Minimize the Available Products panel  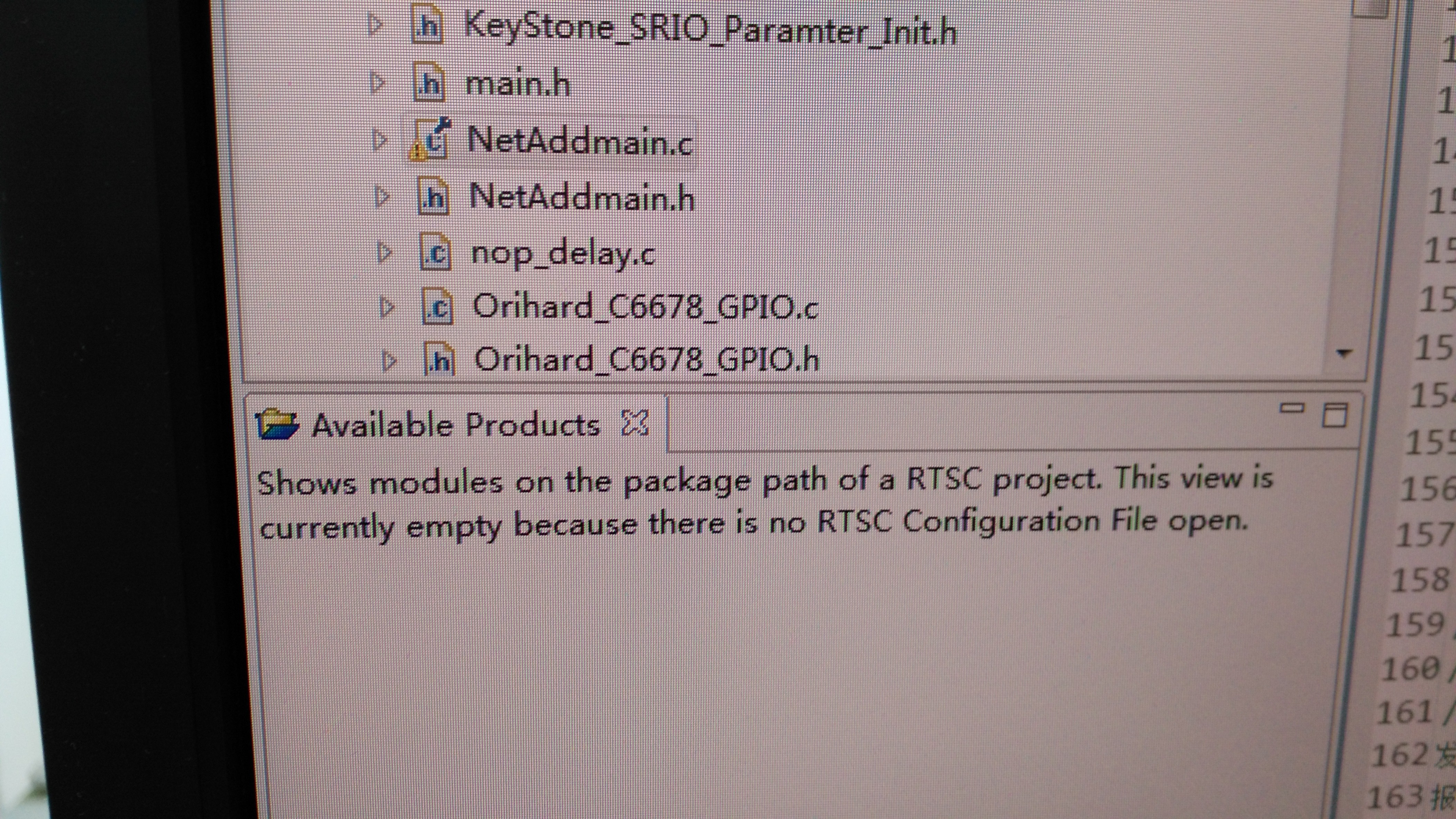pyautogui.click(x=1292, y=408)
